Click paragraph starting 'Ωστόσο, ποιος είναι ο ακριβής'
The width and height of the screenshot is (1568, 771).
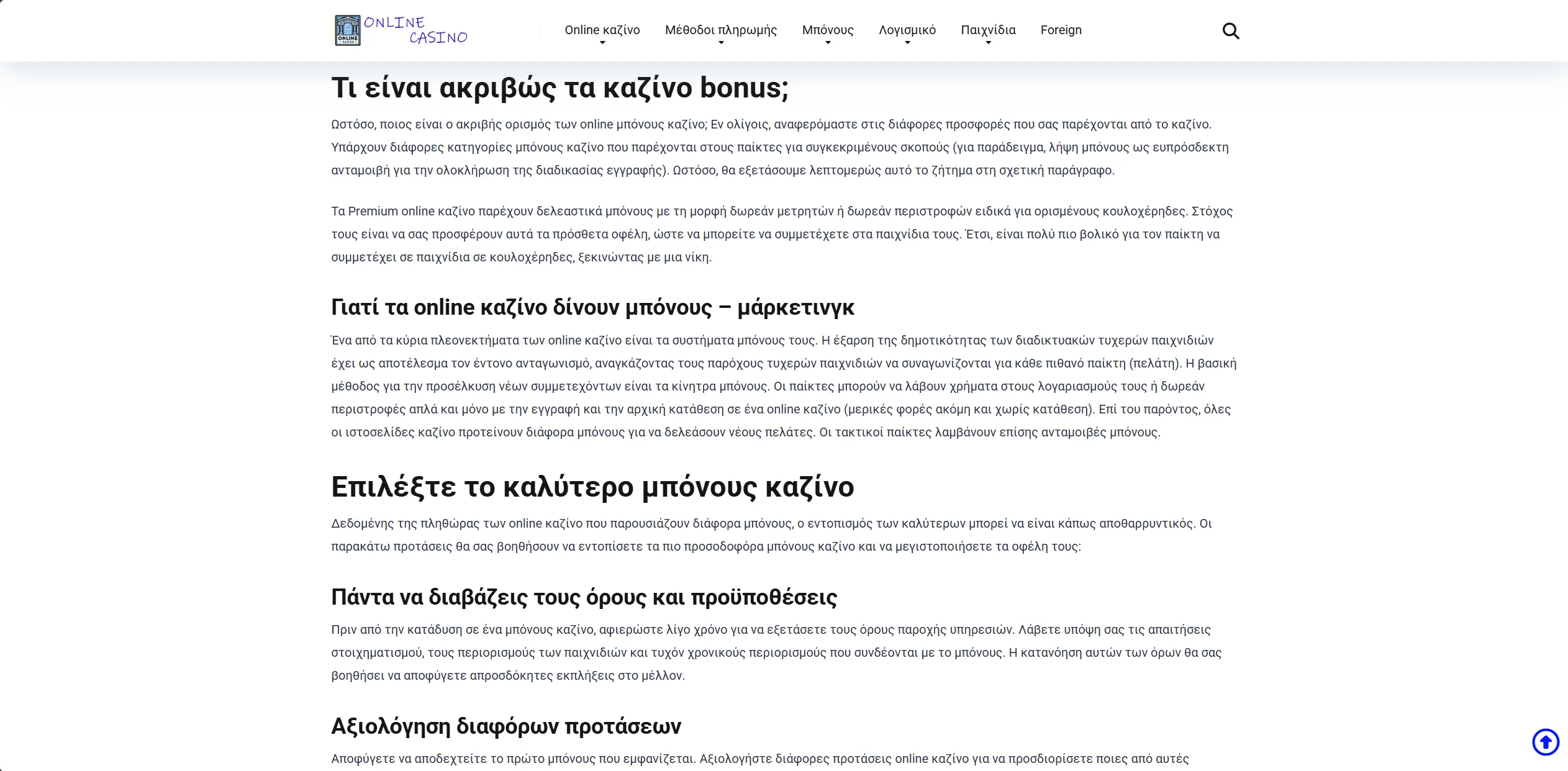(x=780, y=147)
